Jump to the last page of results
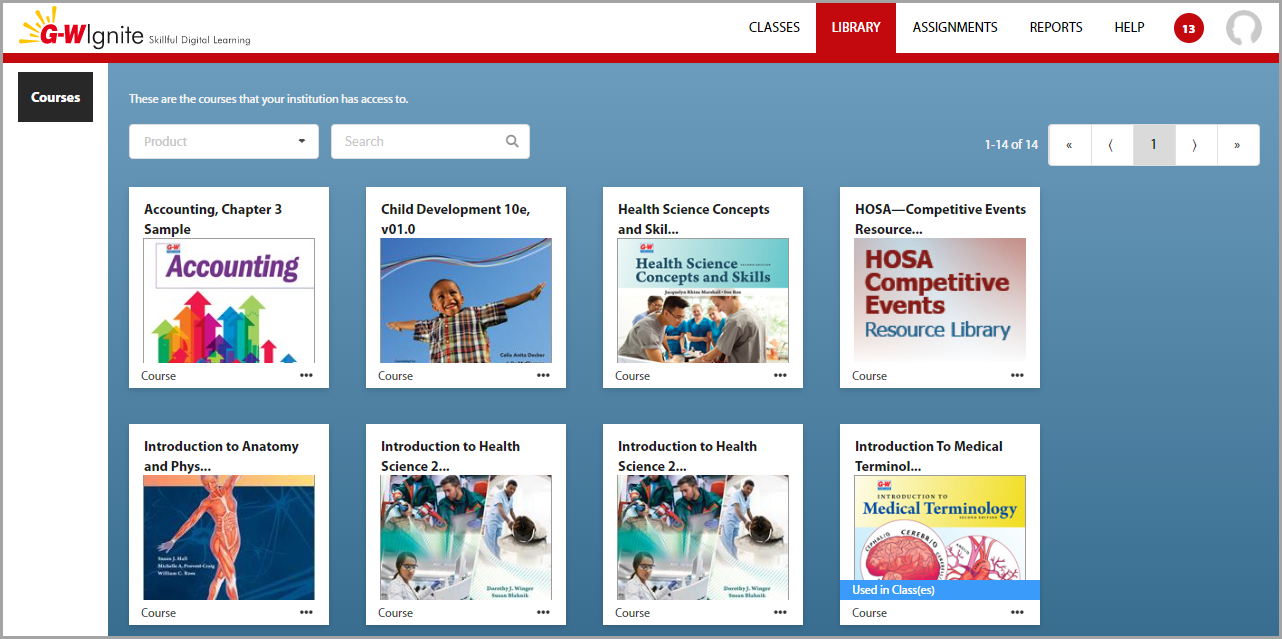 click(1237, 145)
